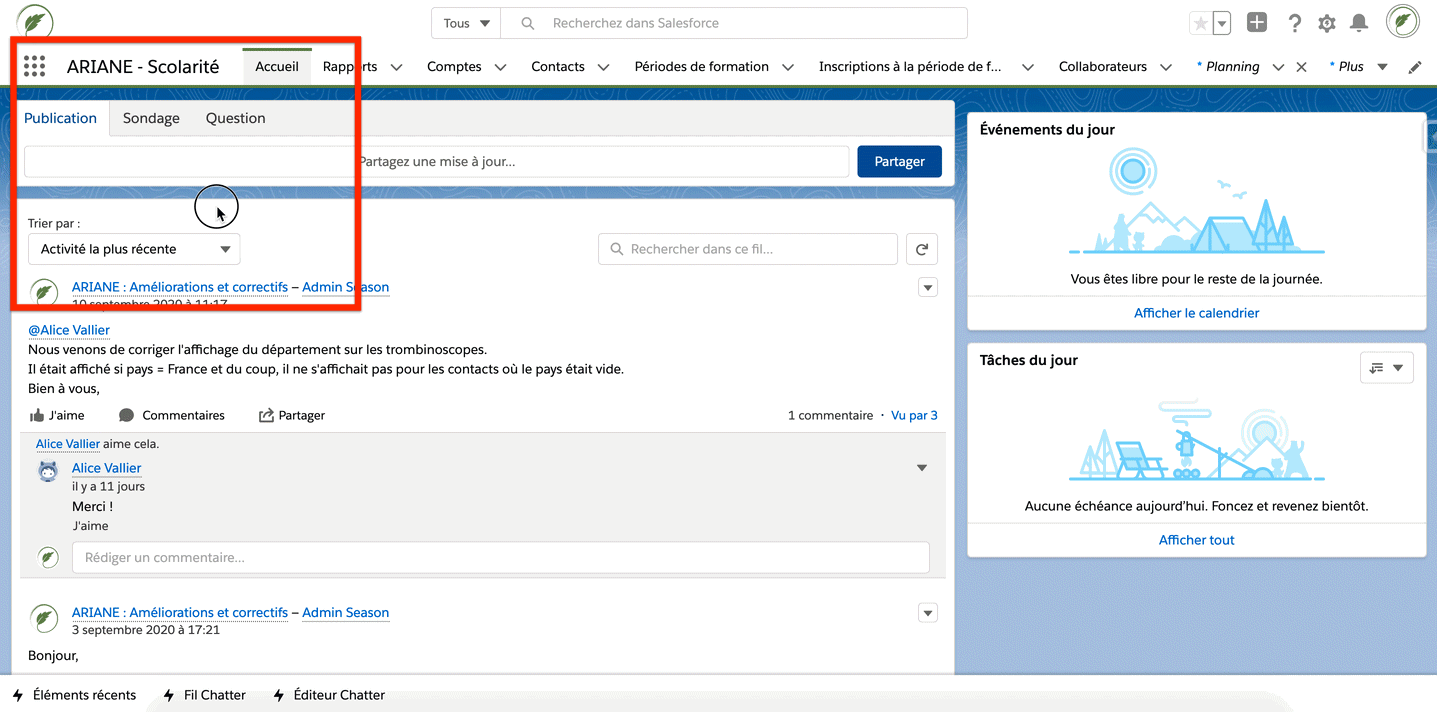Click the pencil icon to edit navigation
Viewport: 1437px width, 712px height.
pos(1414,66)
